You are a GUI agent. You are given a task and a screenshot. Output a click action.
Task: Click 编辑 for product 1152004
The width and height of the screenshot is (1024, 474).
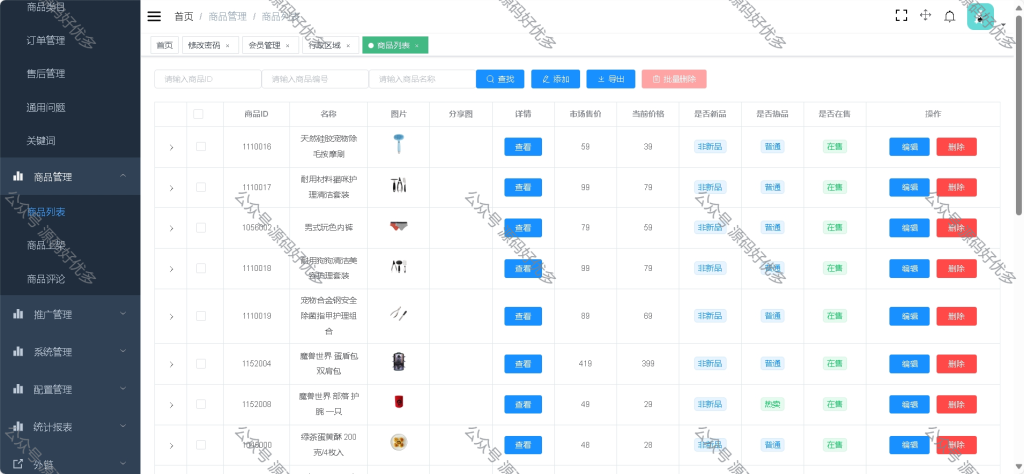coord(909,364)
